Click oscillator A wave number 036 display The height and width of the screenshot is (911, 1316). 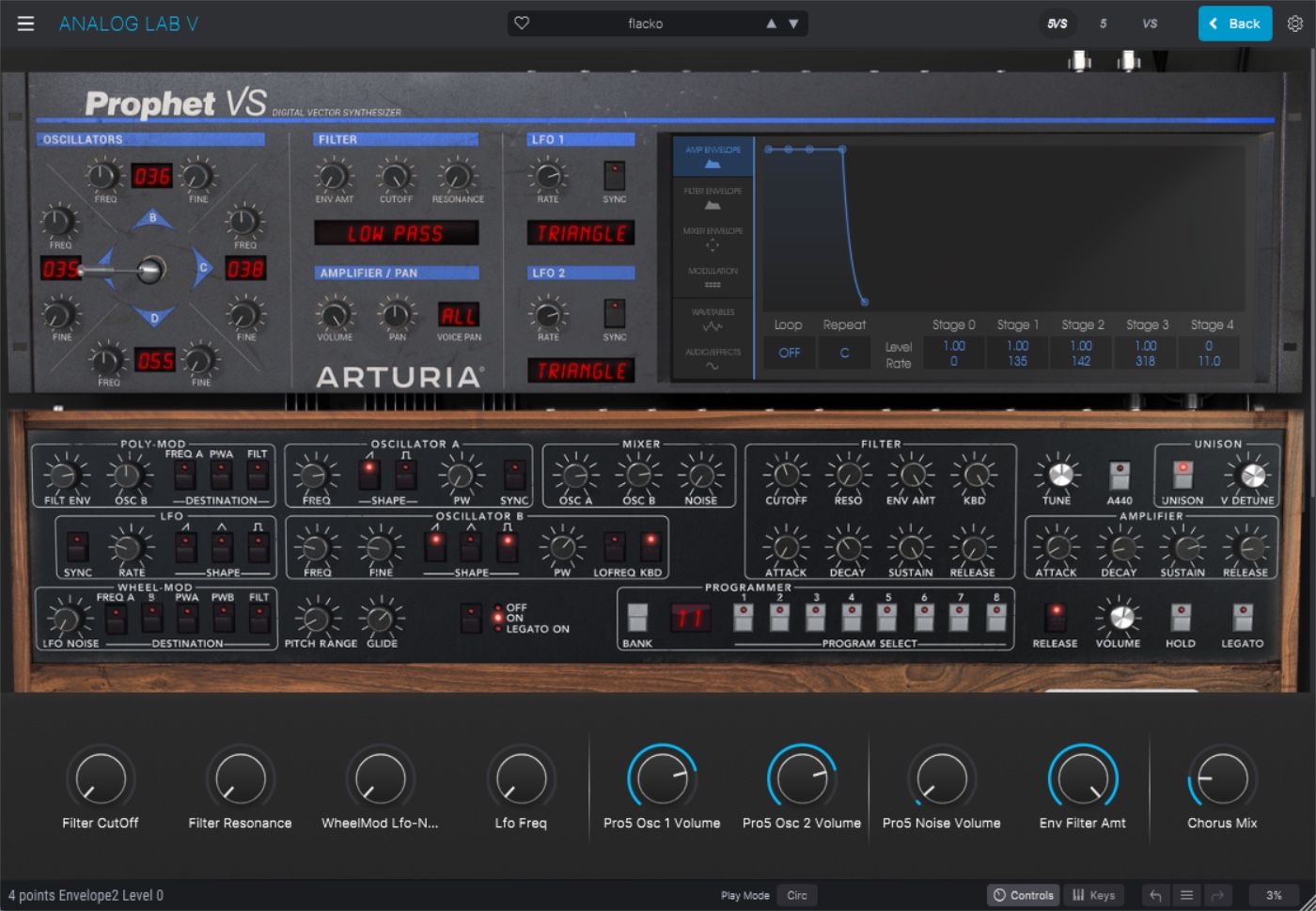151,176
